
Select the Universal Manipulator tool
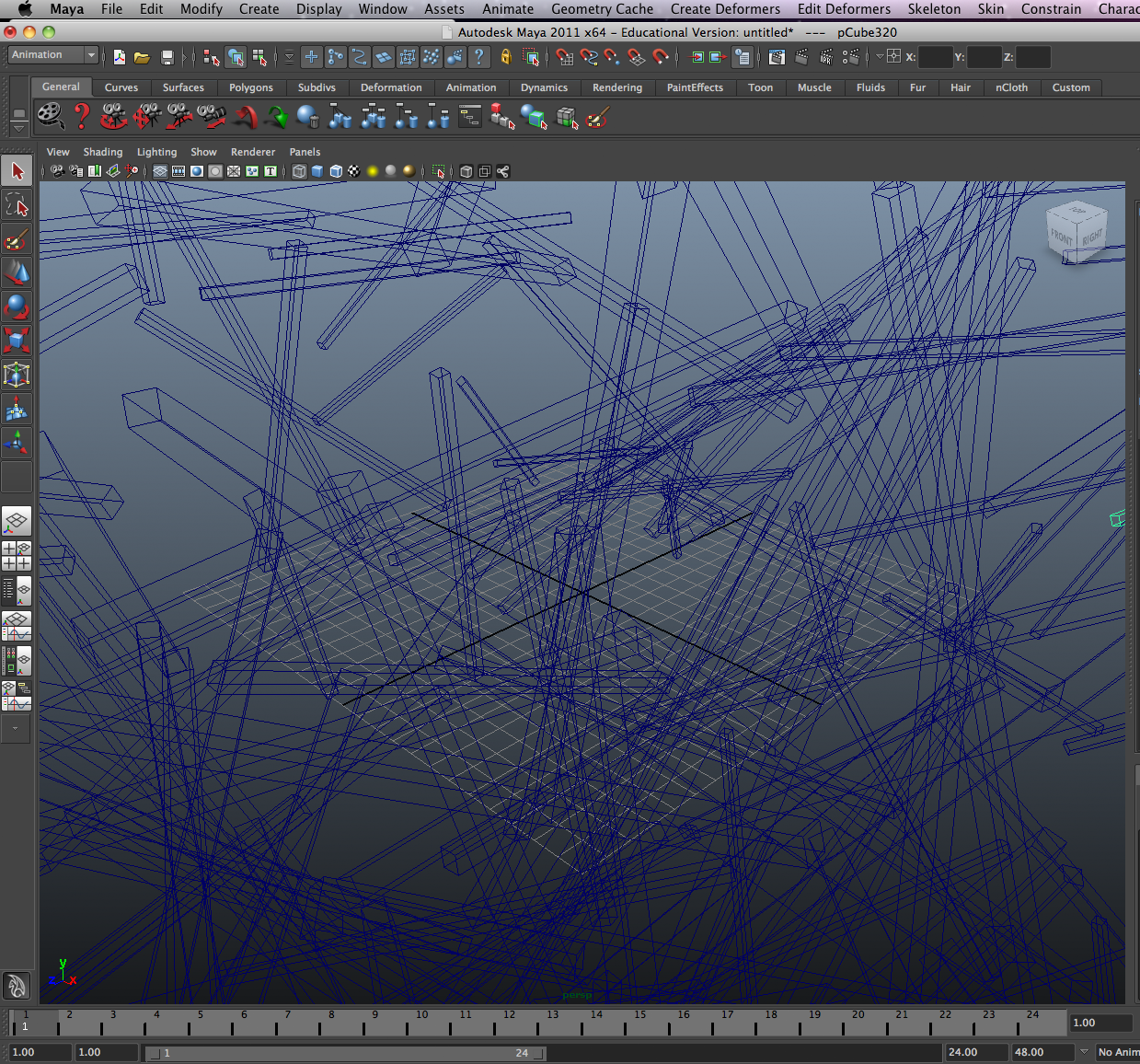click(x=17, y=375)
